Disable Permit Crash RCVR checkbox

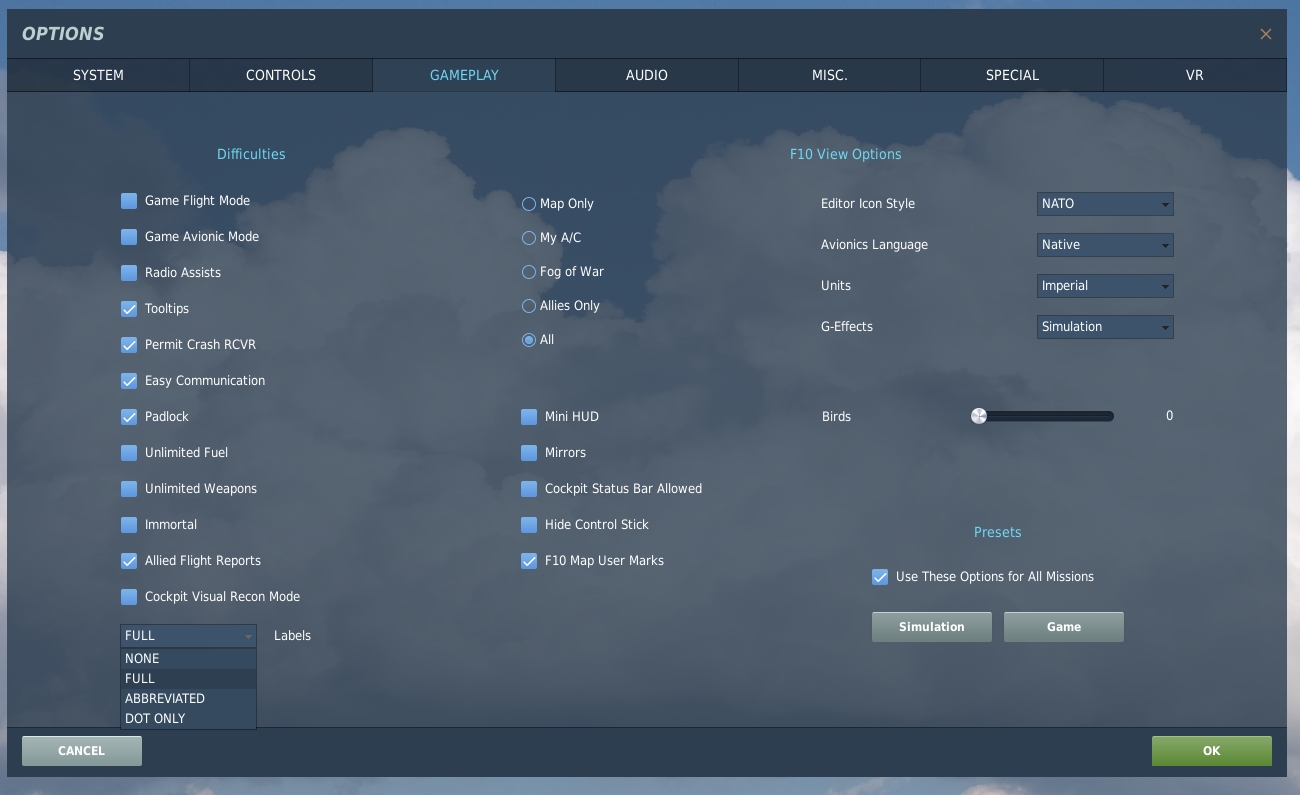129,345
